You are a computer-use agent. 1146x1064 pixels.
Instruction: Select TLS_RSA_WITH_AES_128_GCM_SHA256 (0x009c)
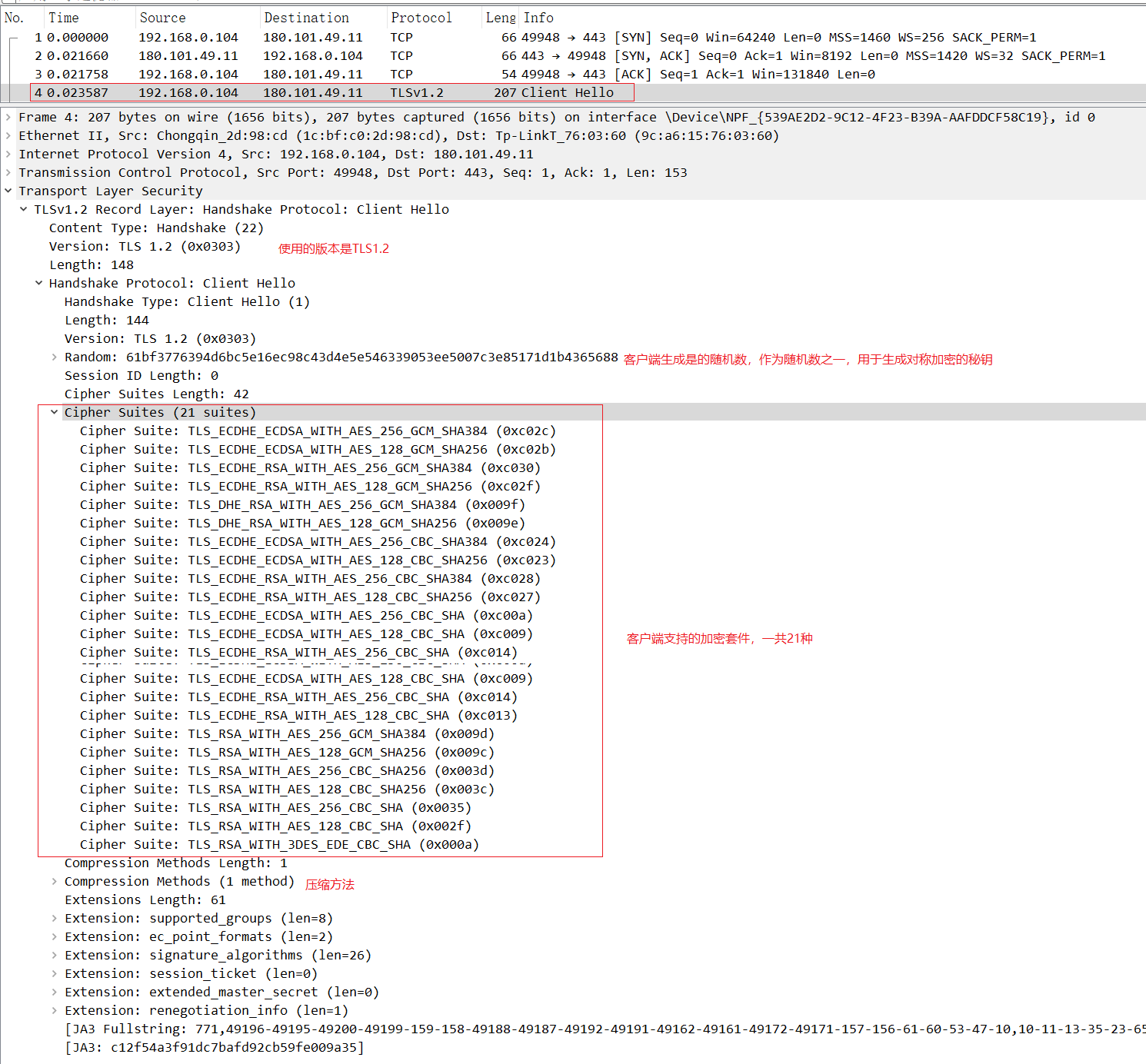point(287,753)
